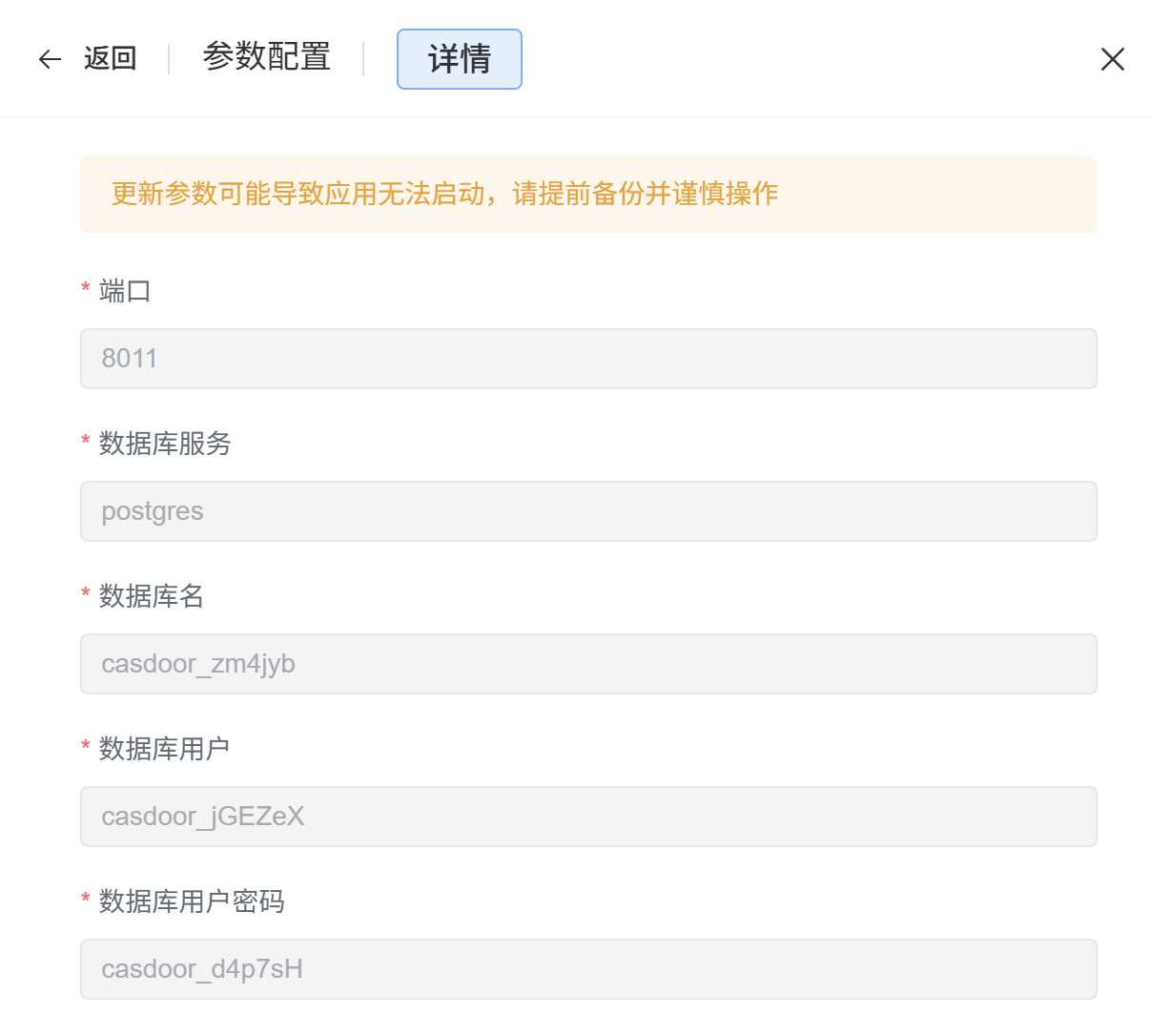Open the 详情 tab button
This screenshot has width=1151, height=1036.
[x=459, y=59]
